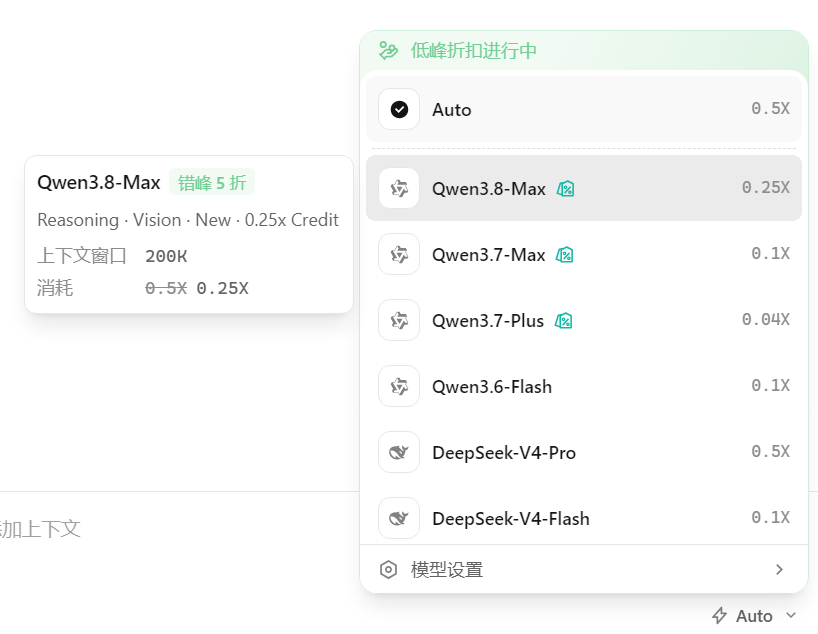Click the Qwen3.8-Max model logo icon

click(399, 188)
